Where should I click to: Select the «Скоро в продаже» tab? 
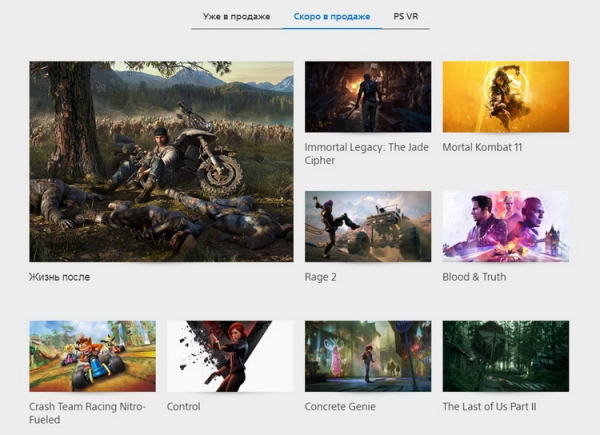coord(331,16)
